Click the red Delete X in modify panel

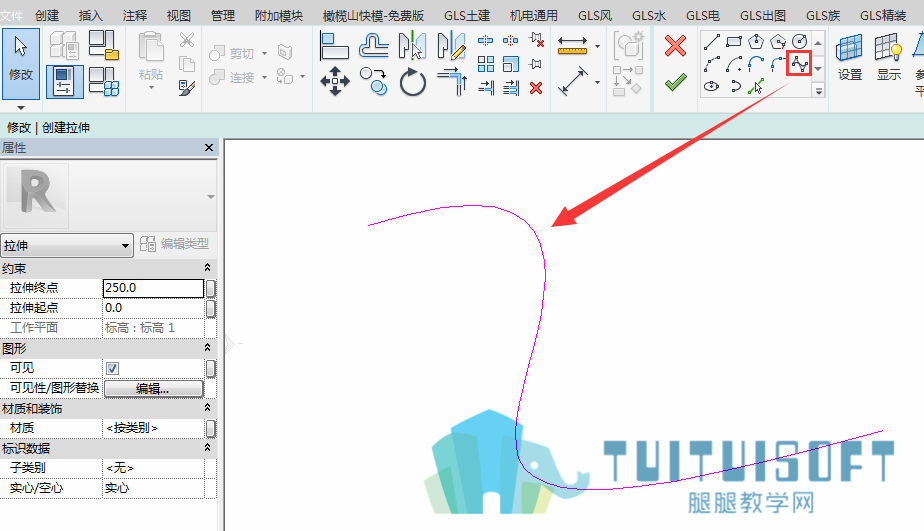click(536, 88)
